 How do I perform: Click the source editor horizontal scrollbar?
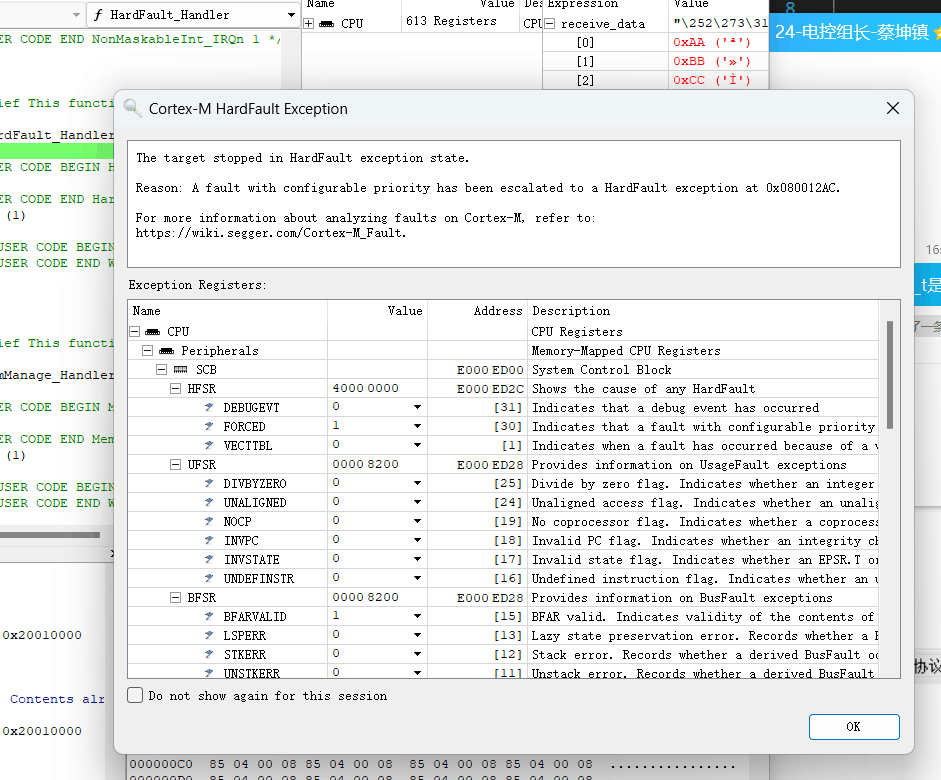coord(50,535)
